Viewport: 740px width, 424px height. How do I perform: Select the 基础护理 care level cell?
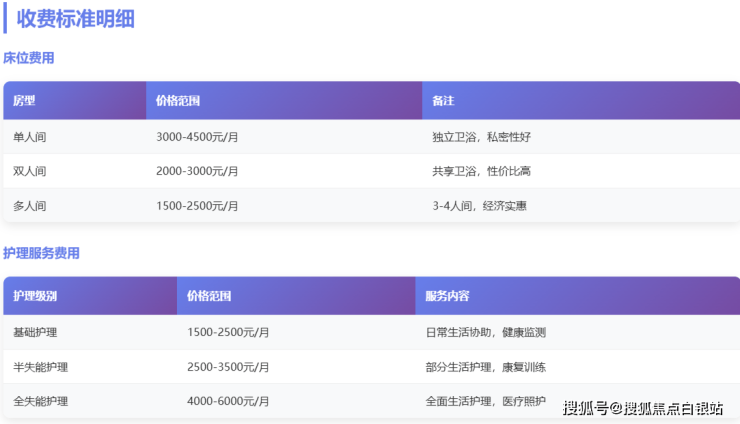35,332
